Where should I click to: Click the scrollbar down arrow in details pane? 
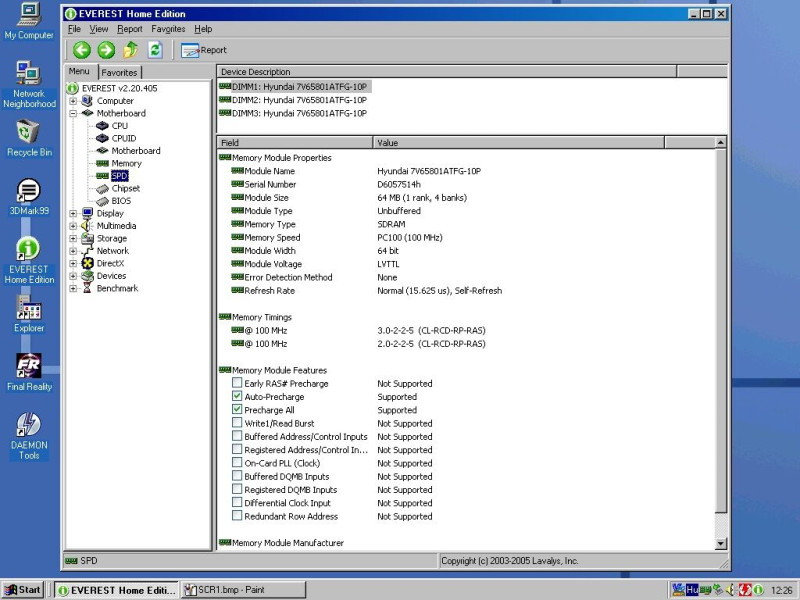tap(720, 544)
